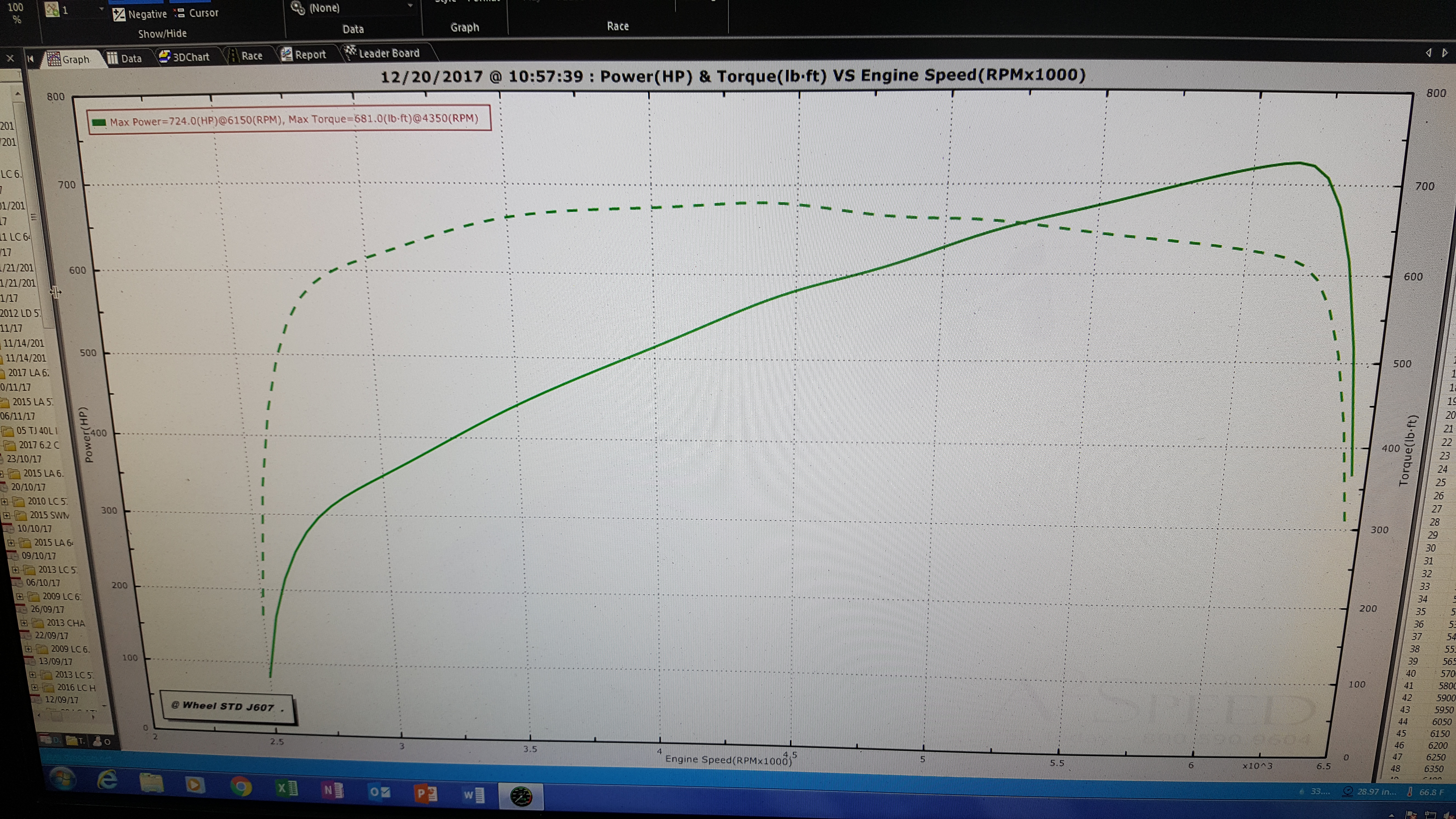Click the tab scroll left arrow
1456x819 pixels.
pos(1428,53)
